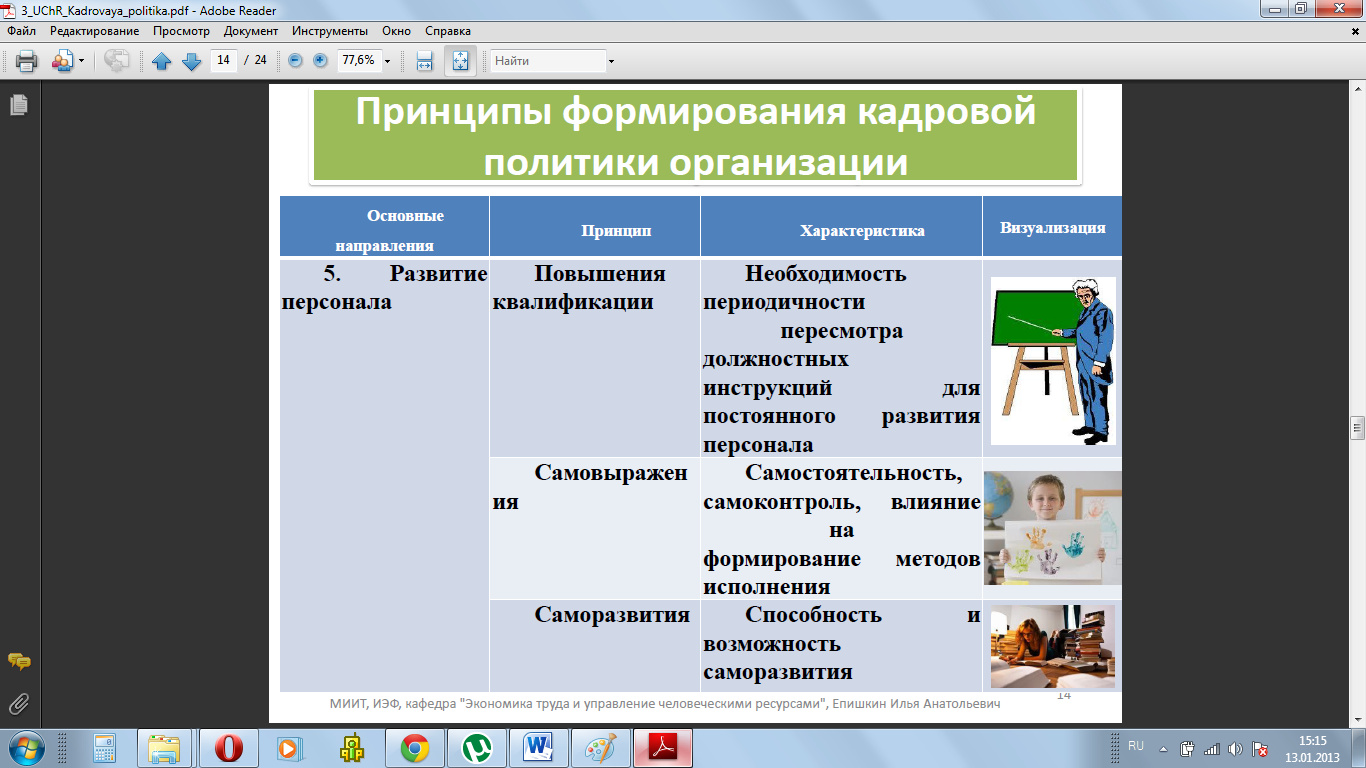The width and height of the screenshot is (1366, 768).
Task: Open the Attachments paperclip panel
Action: [18, 704]
